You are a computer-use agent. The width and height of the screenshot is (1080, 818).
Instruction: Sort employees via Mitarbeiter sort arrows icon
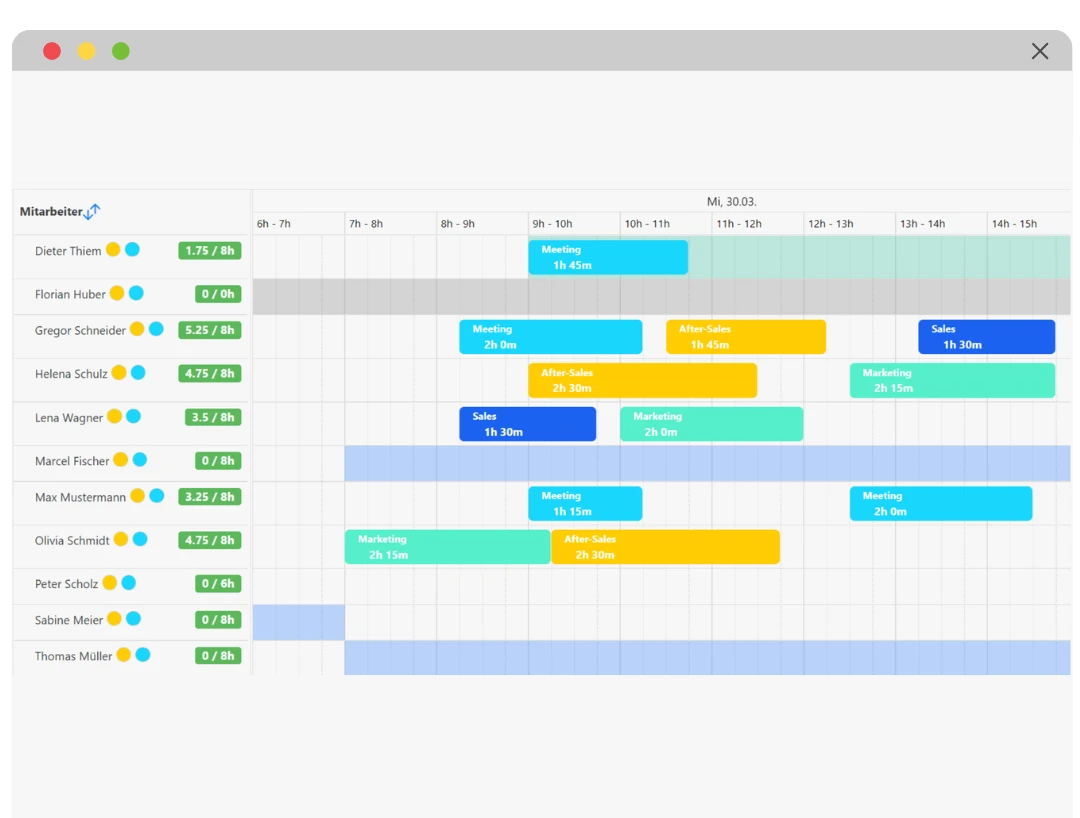point(92,212)
